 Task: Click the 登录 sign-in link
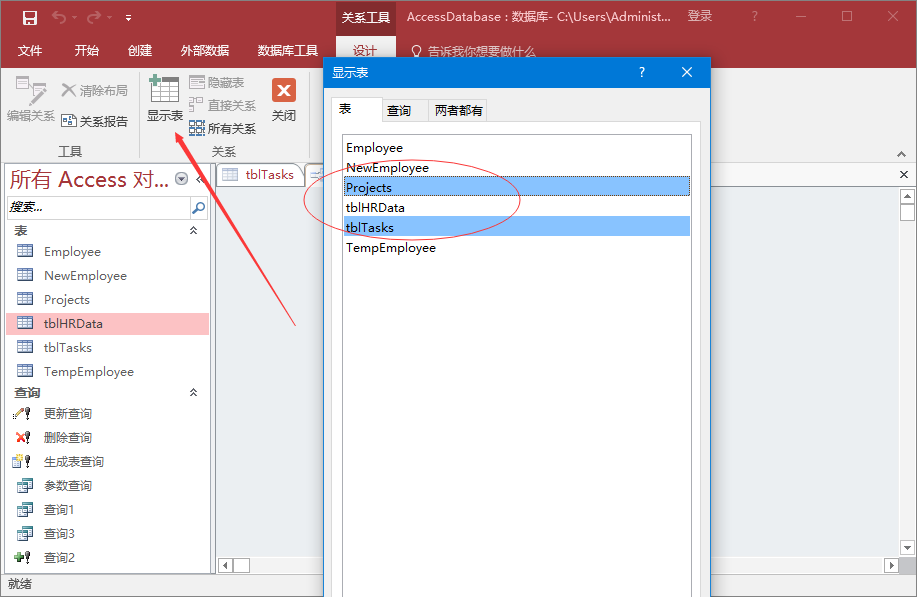[x=700, y=16]
